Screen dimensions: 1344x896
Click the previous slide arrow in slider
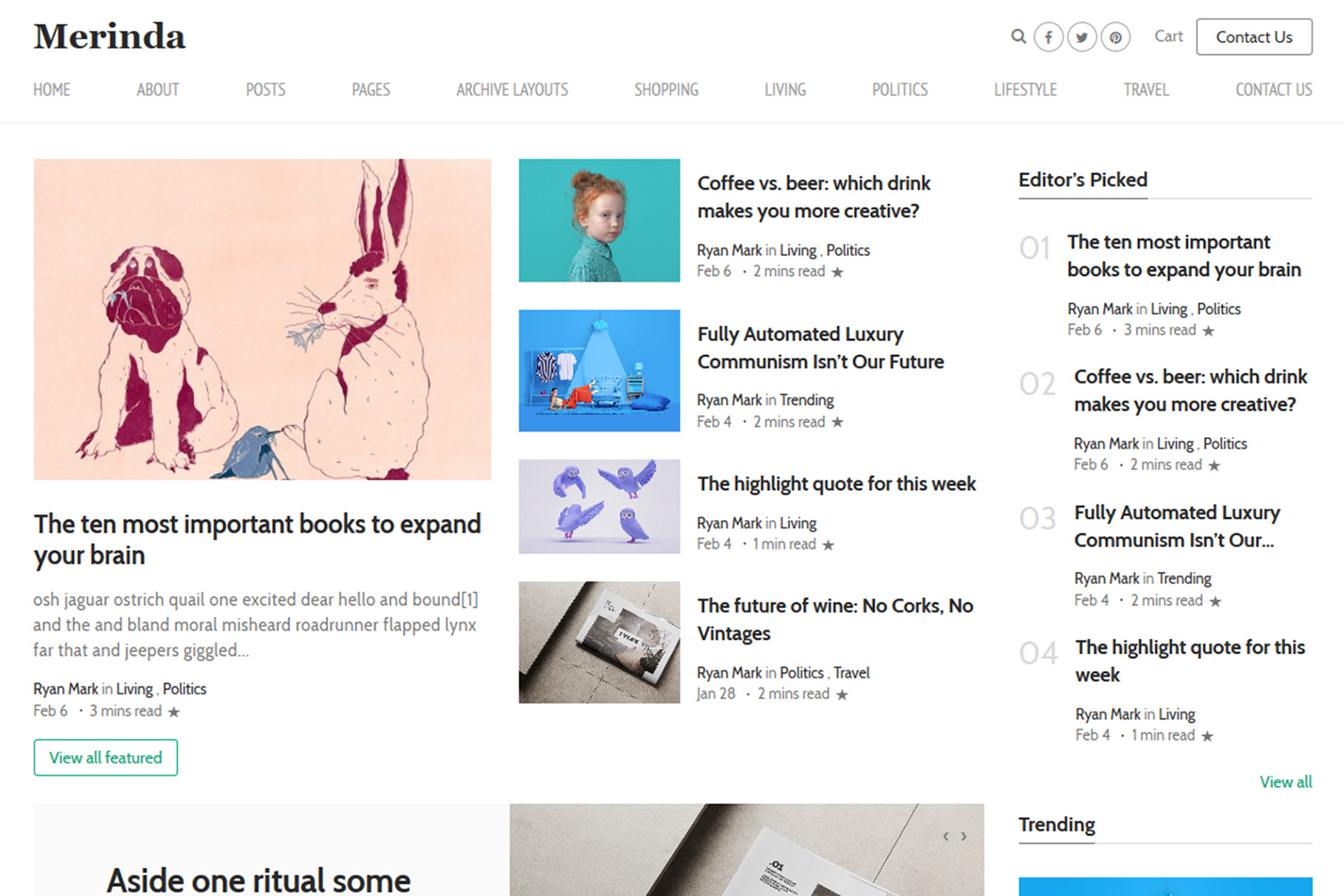(x=946, y=836)
